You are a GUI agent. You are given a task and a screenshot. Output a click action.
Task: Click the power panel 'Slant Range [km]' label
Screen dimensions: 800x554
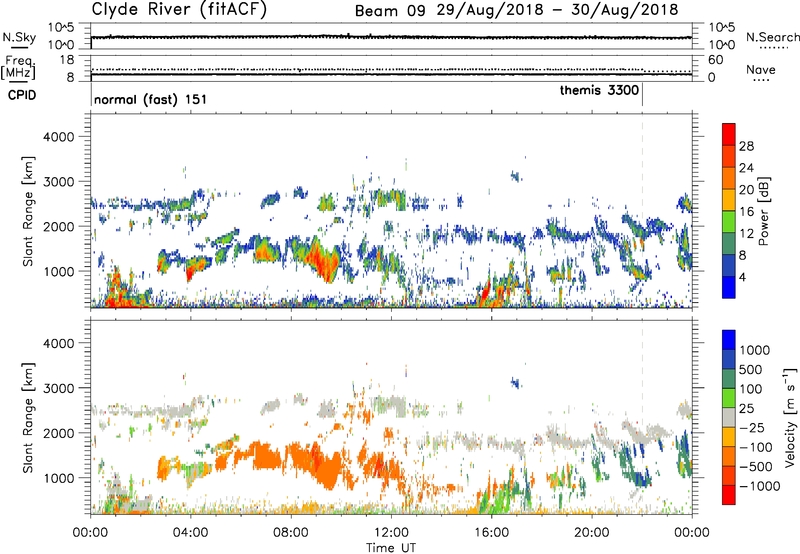click(x=28, y=211)
